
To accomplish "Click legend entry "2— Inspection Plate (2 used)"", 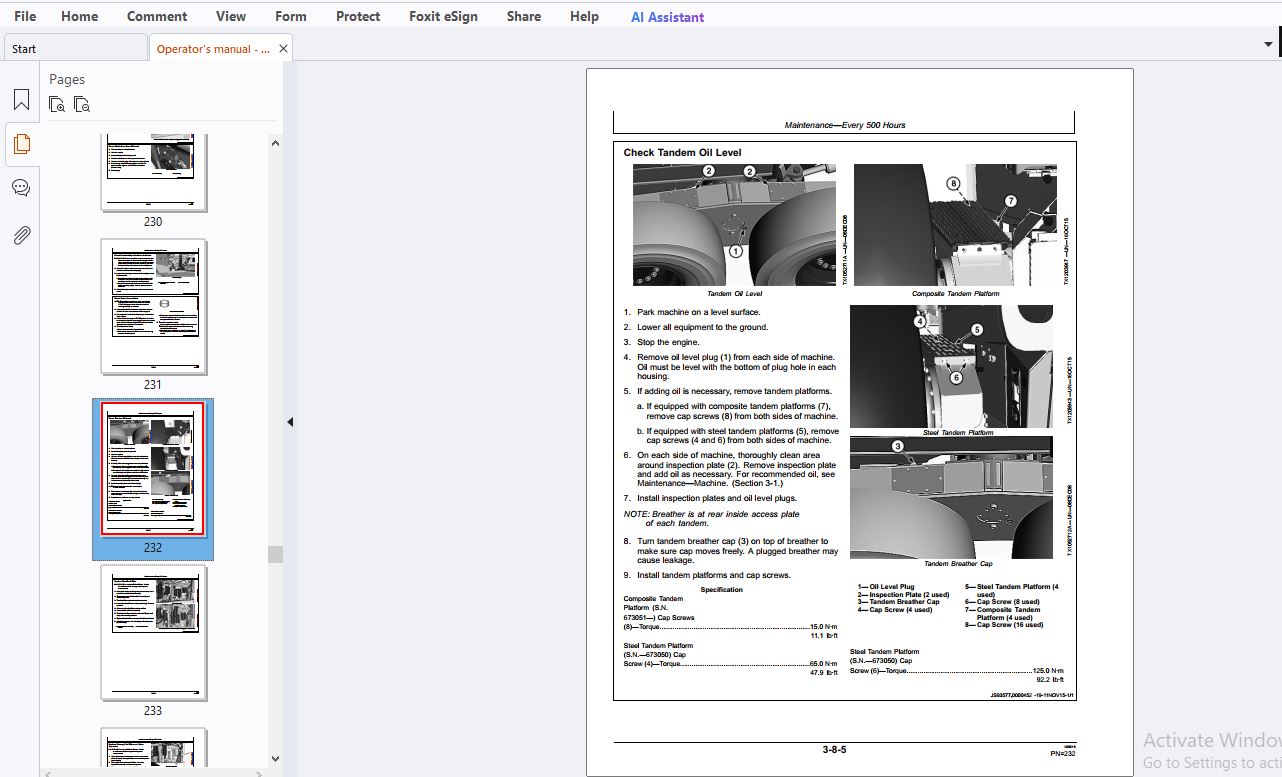I will pyautogui.click(x=903, y=595).
